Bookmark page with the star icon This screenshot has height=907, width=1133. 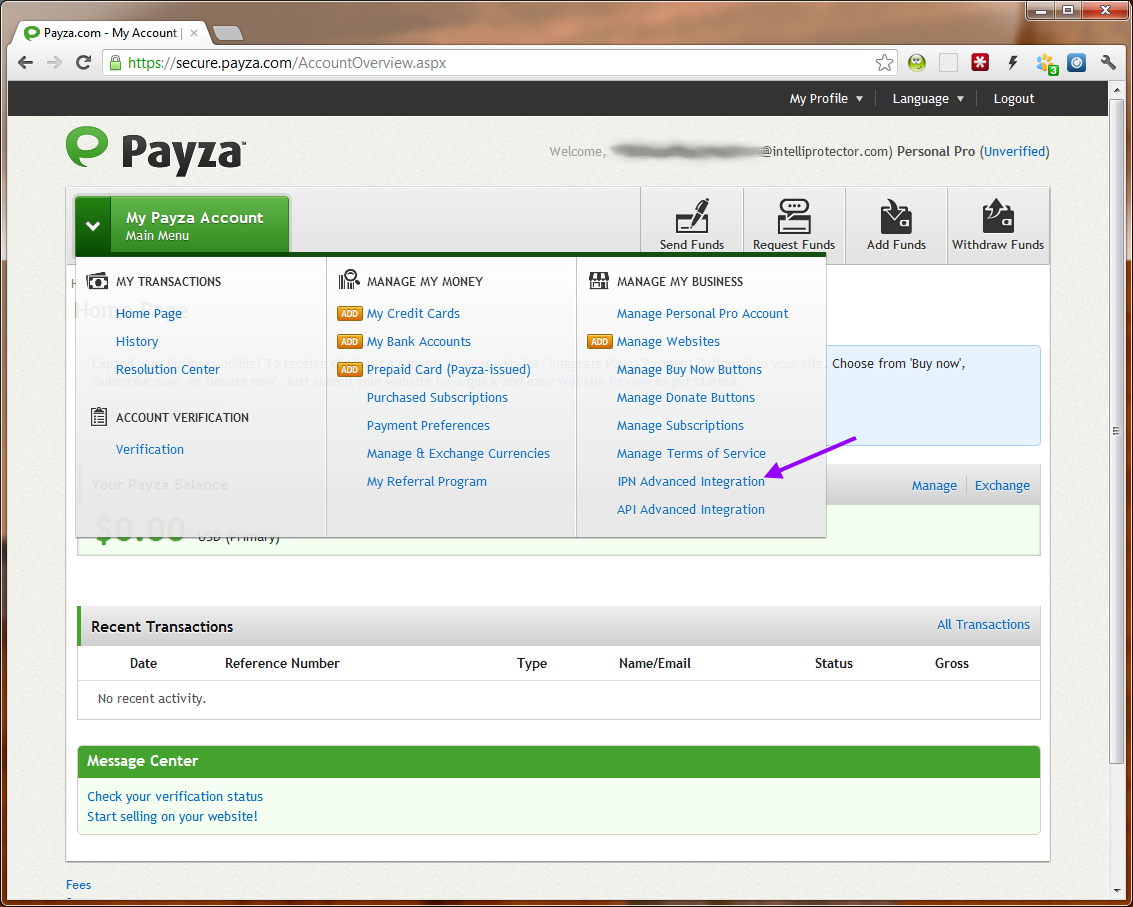tap(884, 63)
